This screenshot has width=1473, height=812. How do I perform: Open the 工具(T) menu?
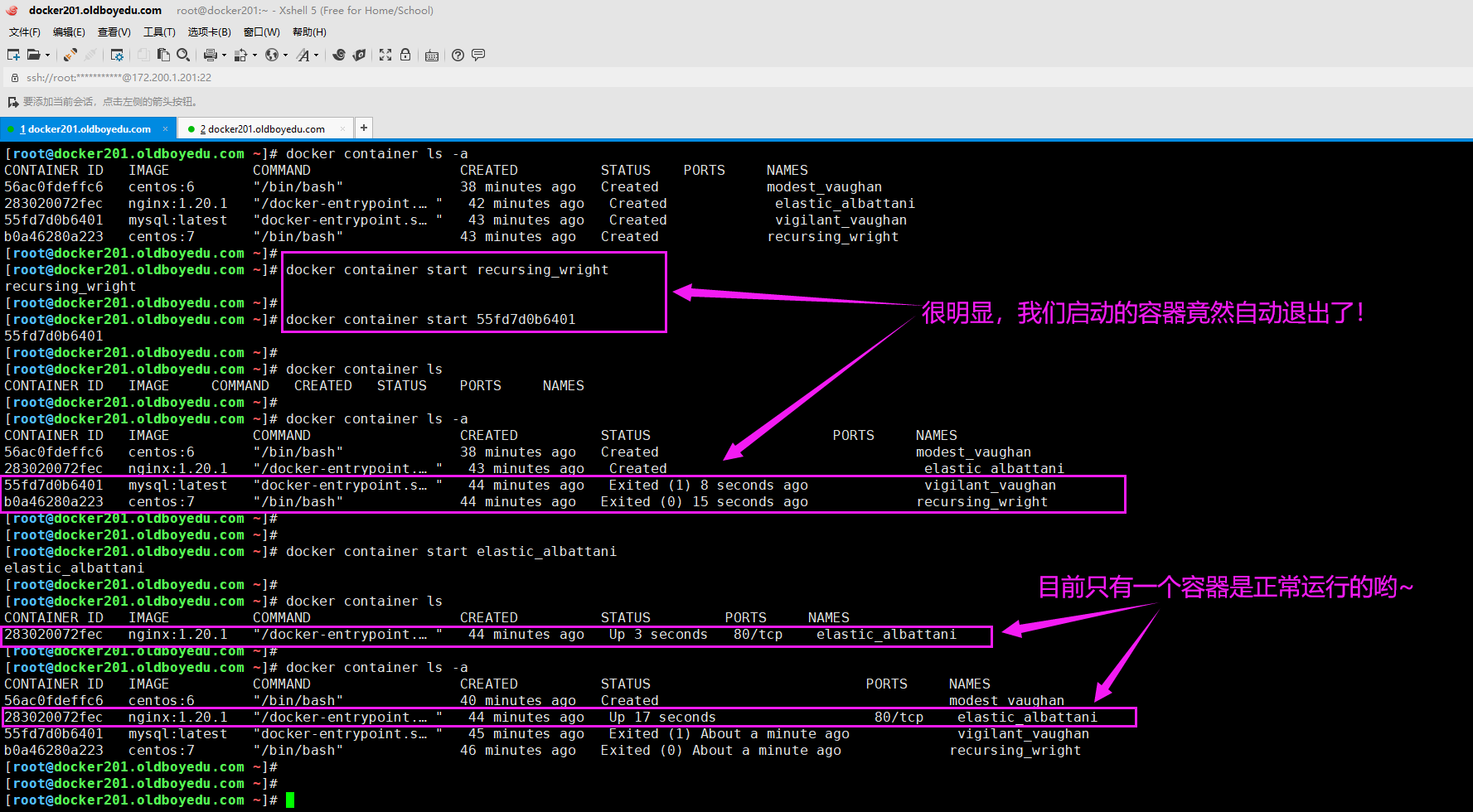click(159, 32)
